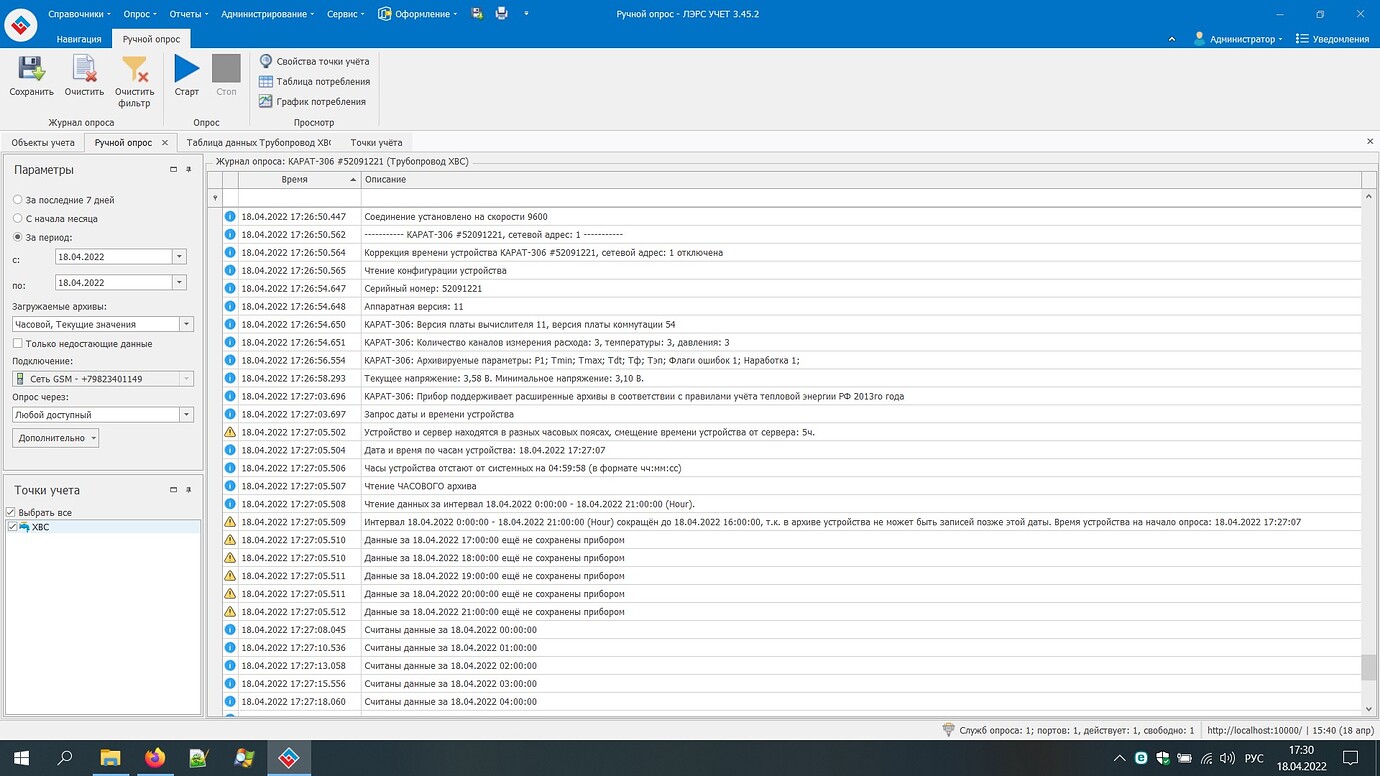Click the maximize icon of Параметры panel
Screen dimensions: 1380x776
173,170
